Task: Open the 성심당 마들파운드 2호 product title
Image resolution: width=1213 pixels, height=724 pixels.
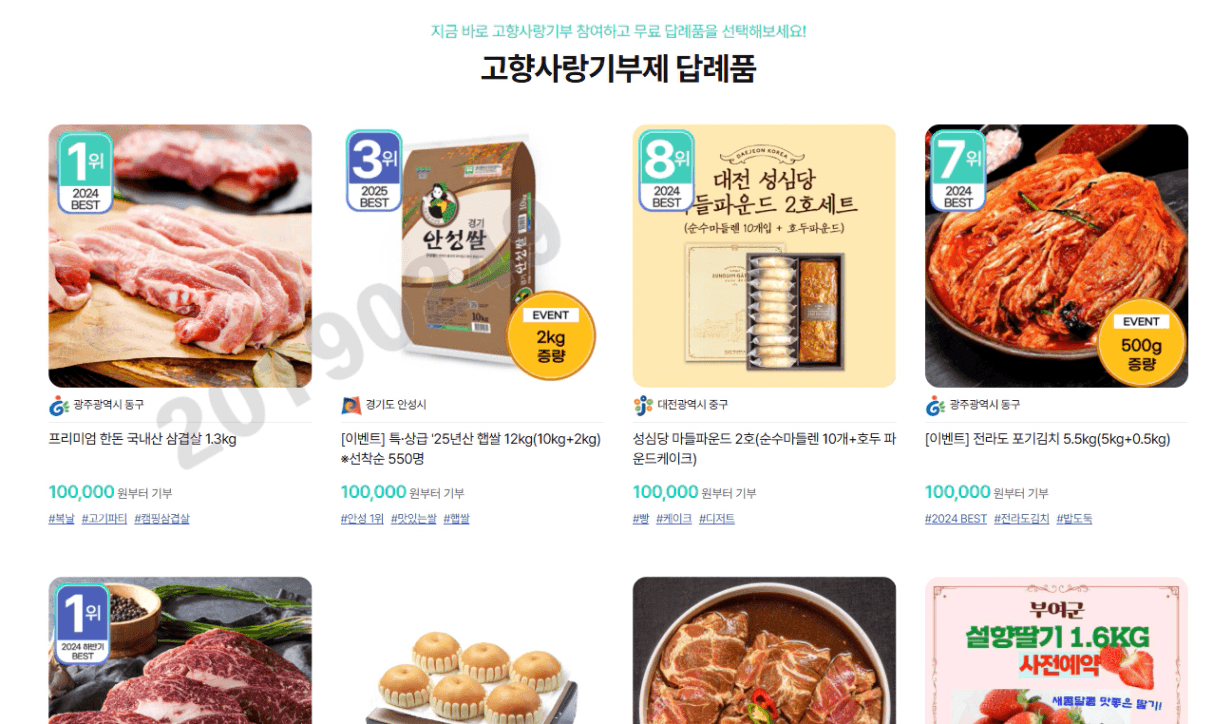Action: [765, 449]
